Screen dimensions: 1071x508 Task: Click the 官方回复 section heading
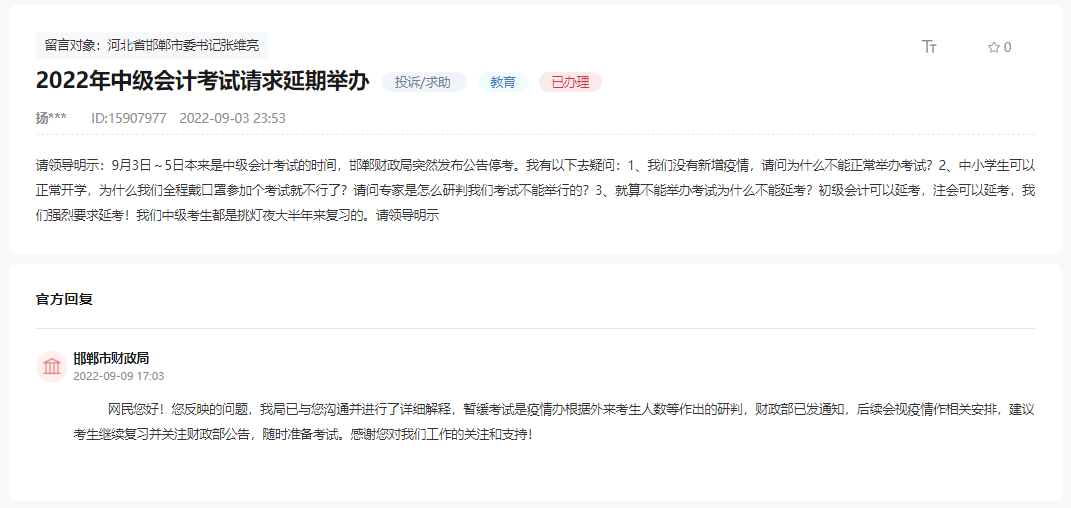64,300
